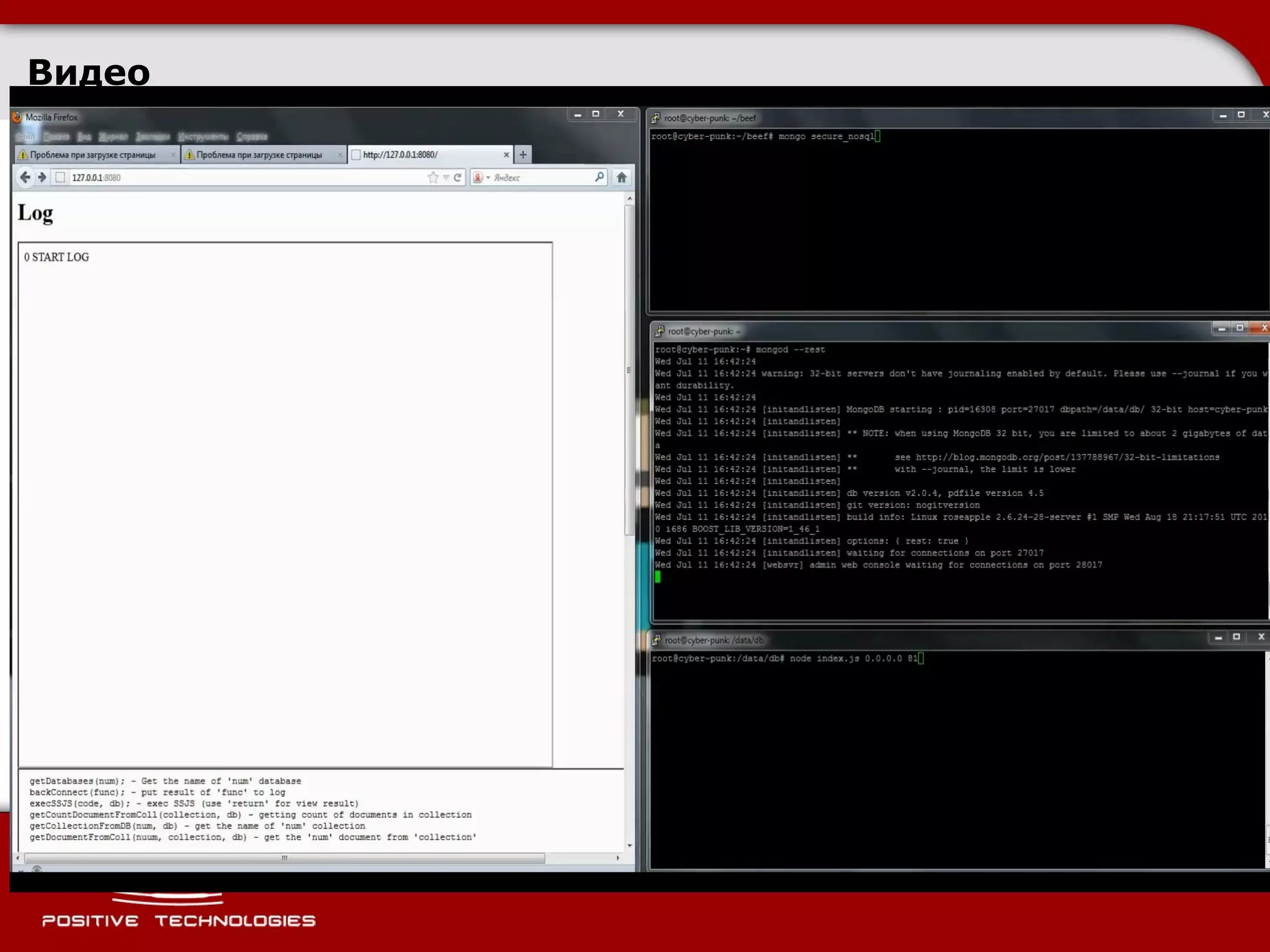Click the browser Back arrow button
This screenshot has height=952, width=1270.
(x=25, y=177)
